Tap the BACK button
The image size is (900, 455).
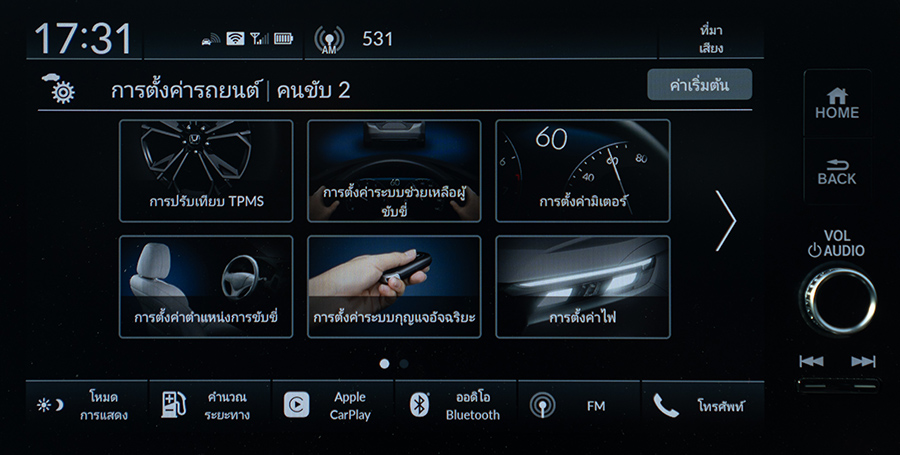[837, 172]
